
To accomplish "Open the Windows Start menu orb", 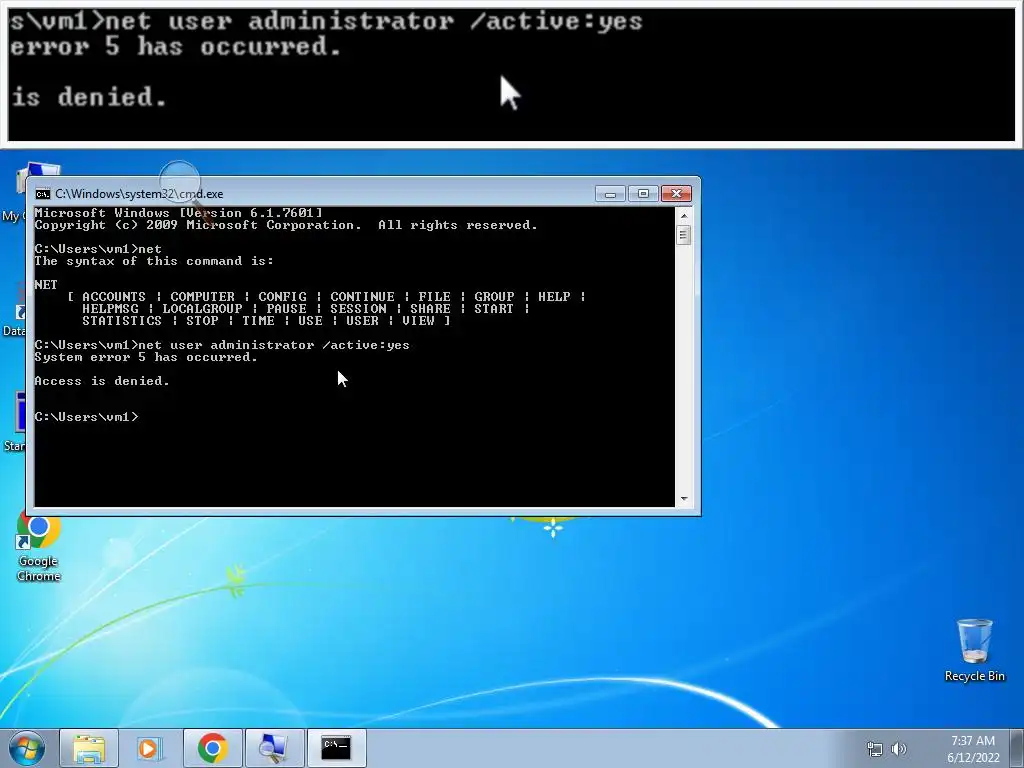I will (27, 748).
